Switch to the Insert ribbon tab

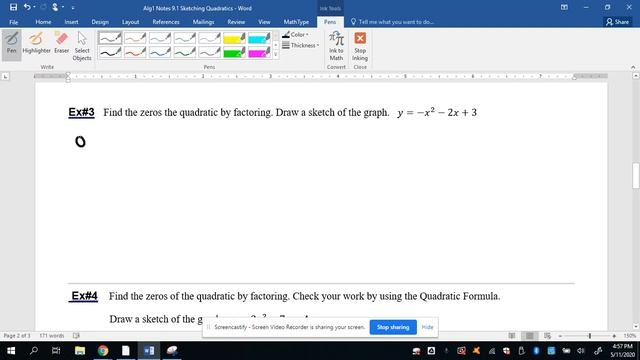point(71,22)
